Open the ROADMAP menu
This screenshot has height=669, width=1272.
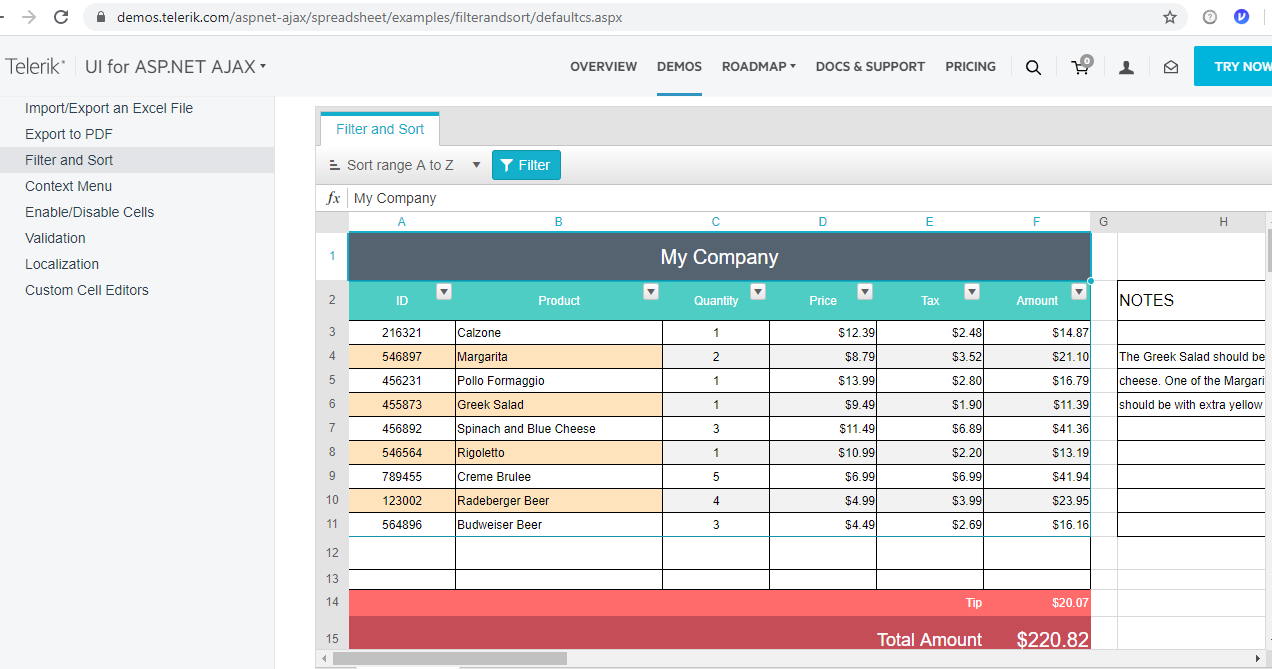(759, 67)
